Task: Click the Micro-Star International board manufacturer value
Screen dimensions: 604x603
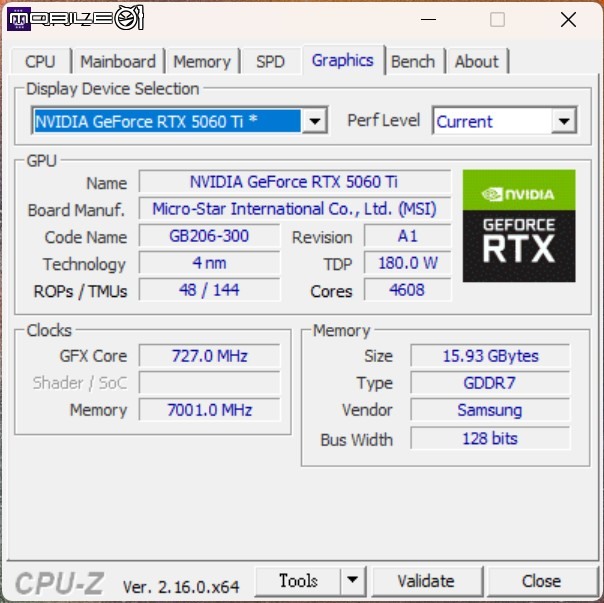Action: (295, 208)
